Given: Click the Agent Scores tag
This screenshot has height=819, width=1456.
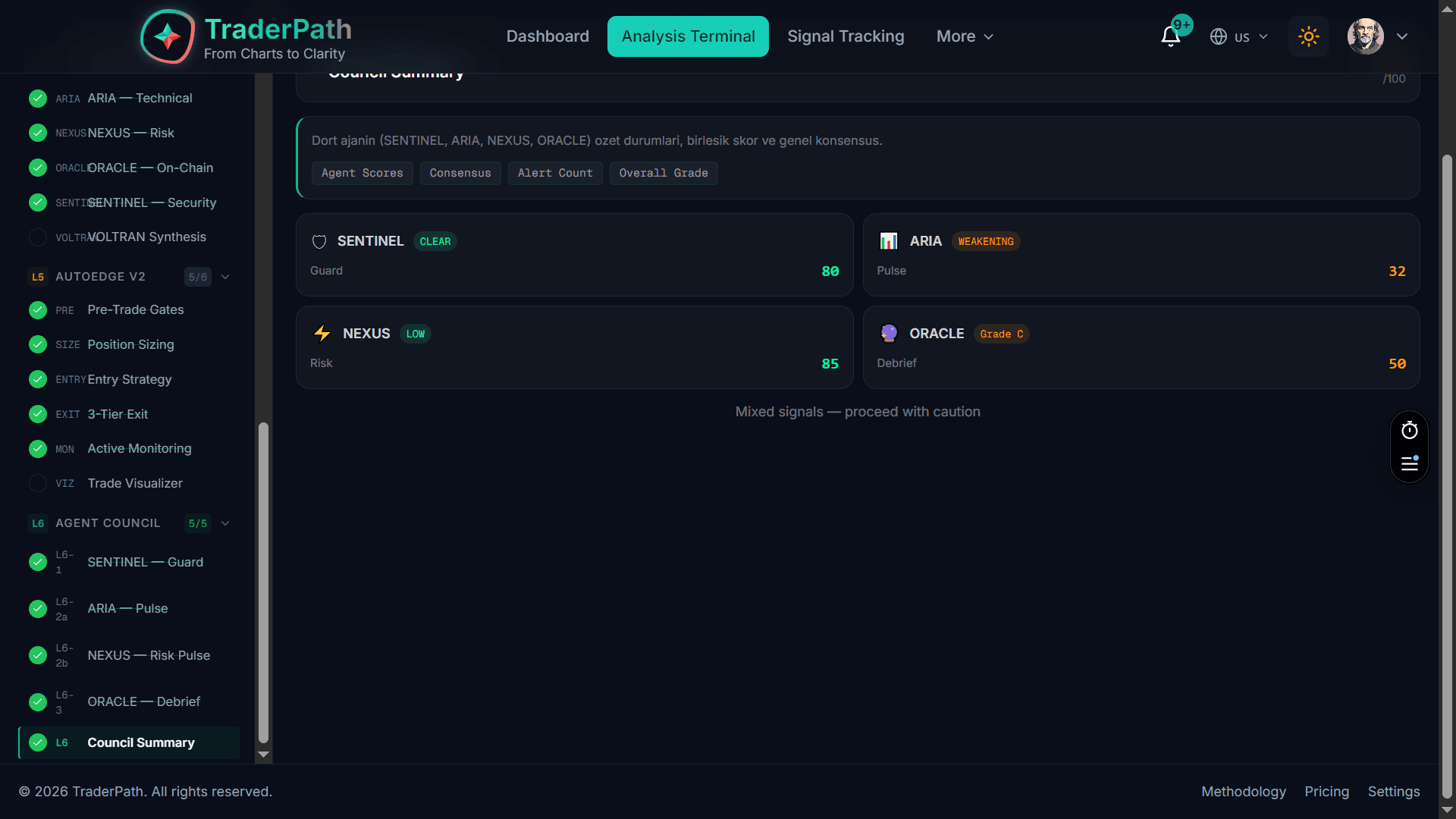Looking at the screenshot, I should (x=362, y=174).
